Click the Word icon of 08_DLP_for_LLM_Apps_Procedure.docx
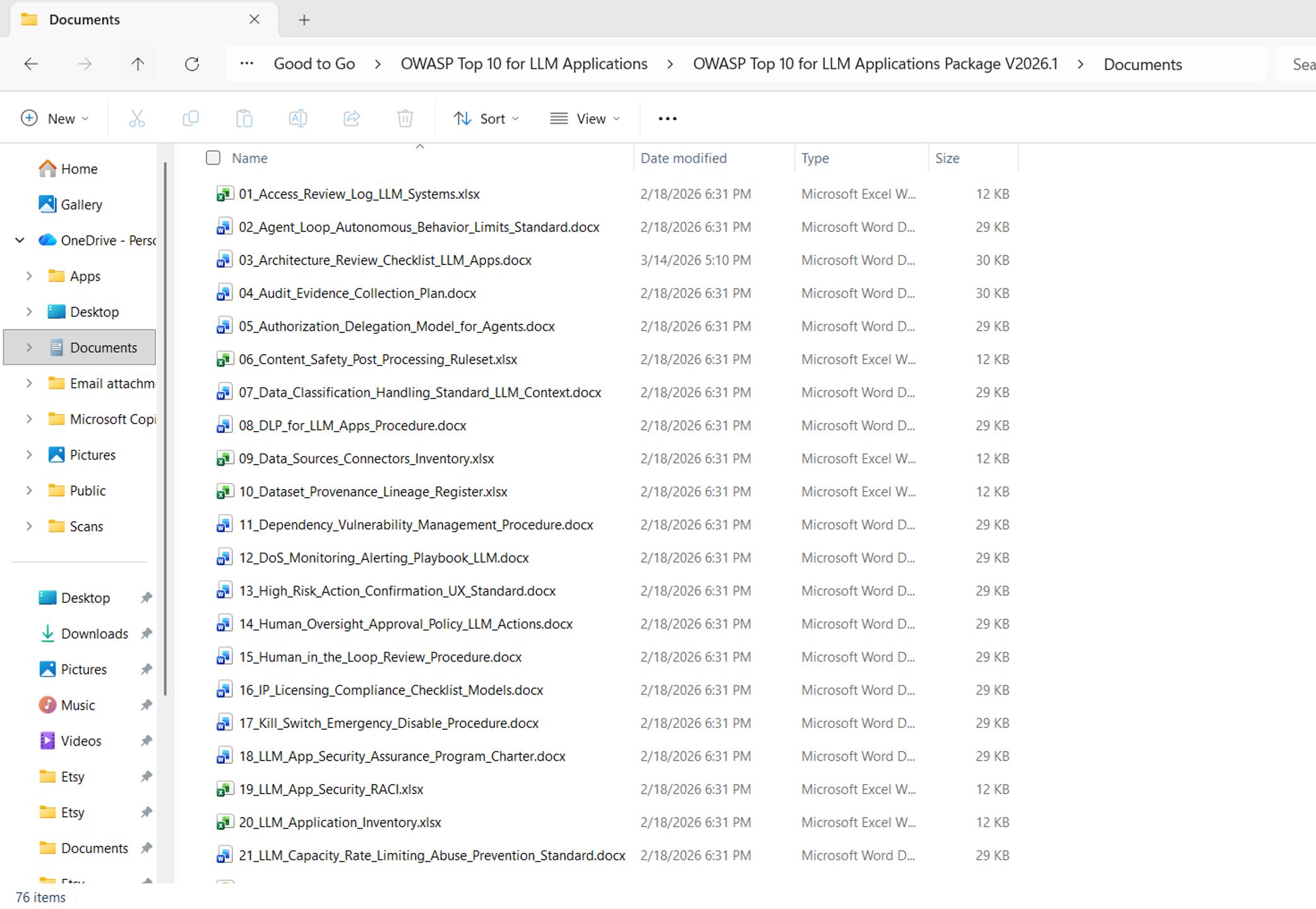This screenshot has width=1316, height=909. point(224,426)
